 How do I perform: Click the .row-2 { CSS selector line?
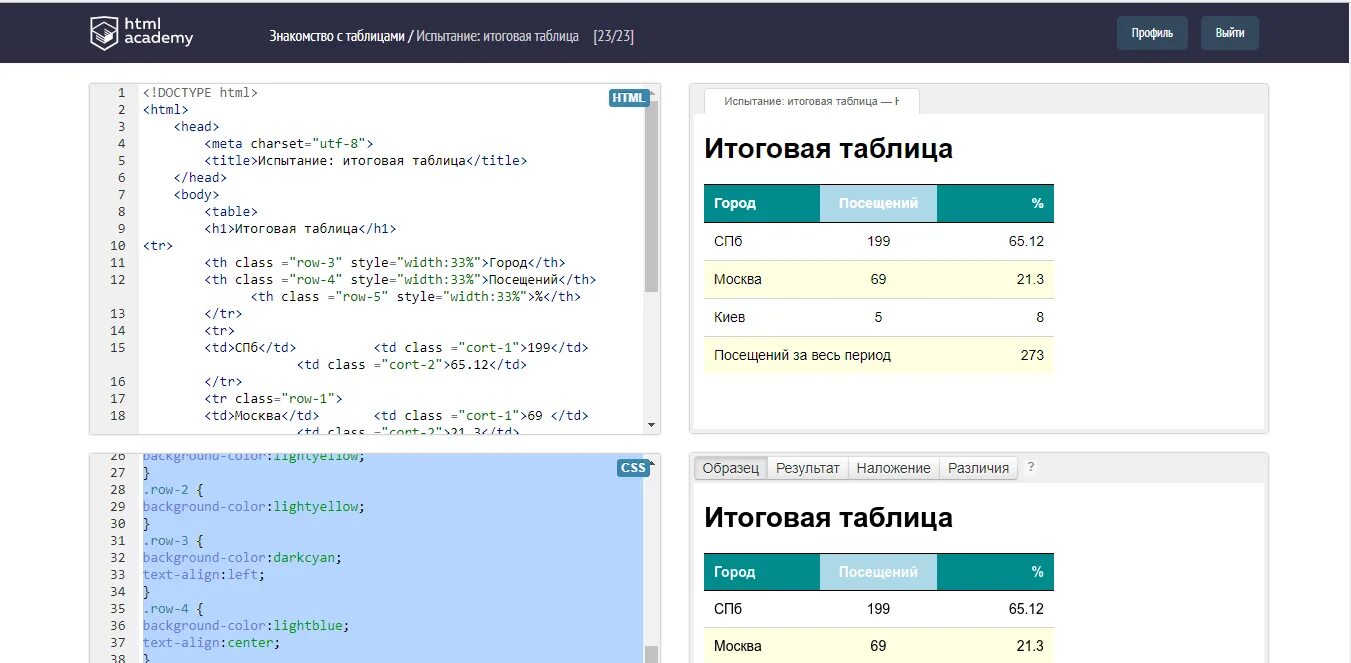click(173, 490)
